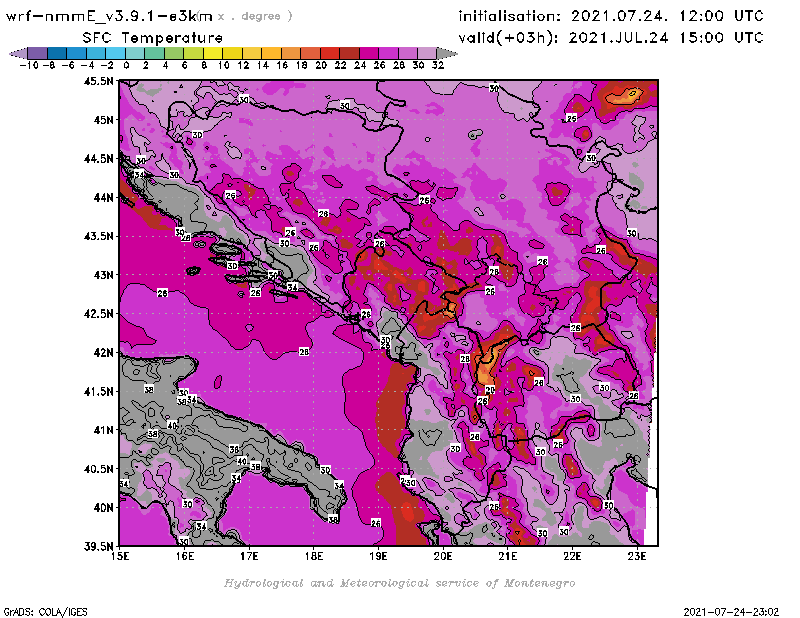800x618 pixels.
Task: Click the 'initialisation: 2021.07.24. 12:00 UTC' text
Action: (x=611, y=16)
